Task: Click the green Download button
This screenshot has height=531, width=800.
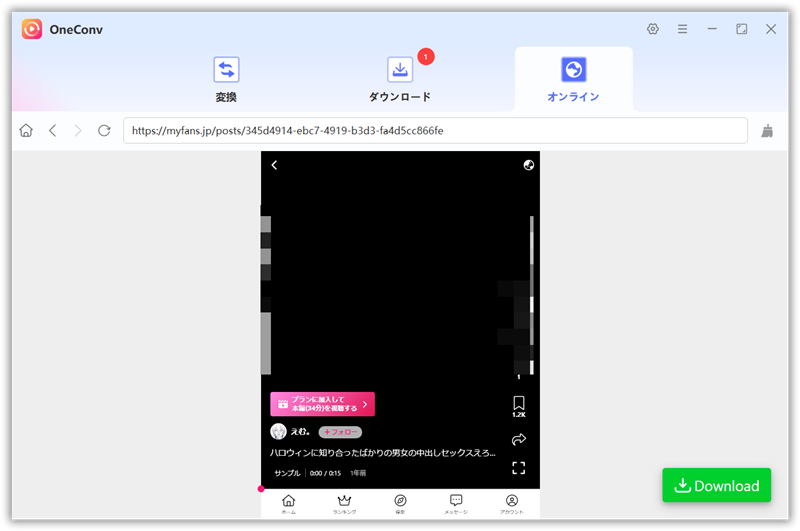Action: [716, 485]
